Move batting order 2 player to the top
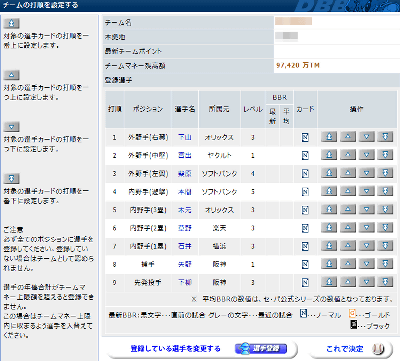 pyautogui.click(x=329, y=155)
